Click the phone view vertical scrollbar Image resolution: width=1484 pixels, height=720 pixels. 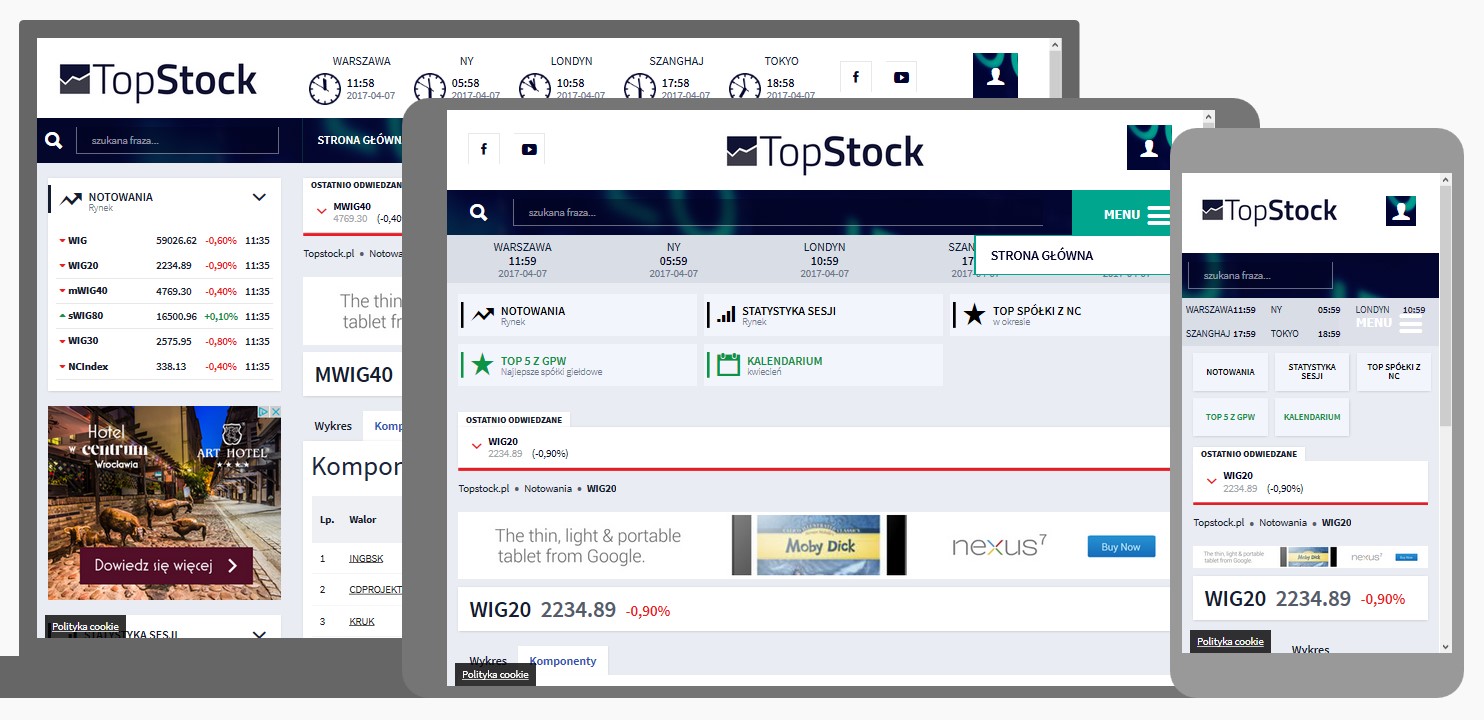pos(1444,300)
